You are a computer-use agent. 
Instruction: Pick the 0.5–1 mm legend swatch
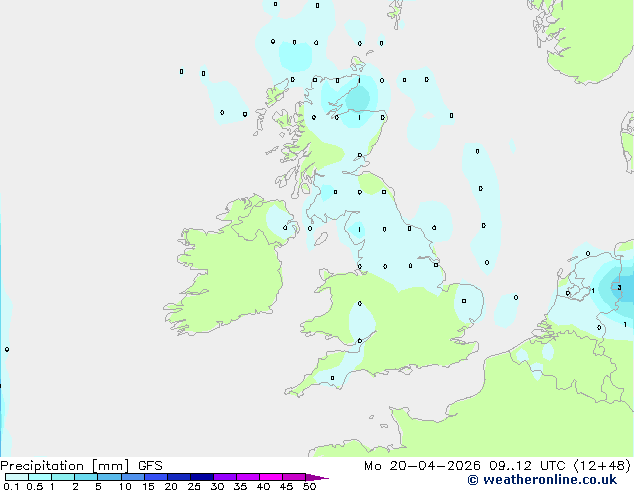pos(40,477)
